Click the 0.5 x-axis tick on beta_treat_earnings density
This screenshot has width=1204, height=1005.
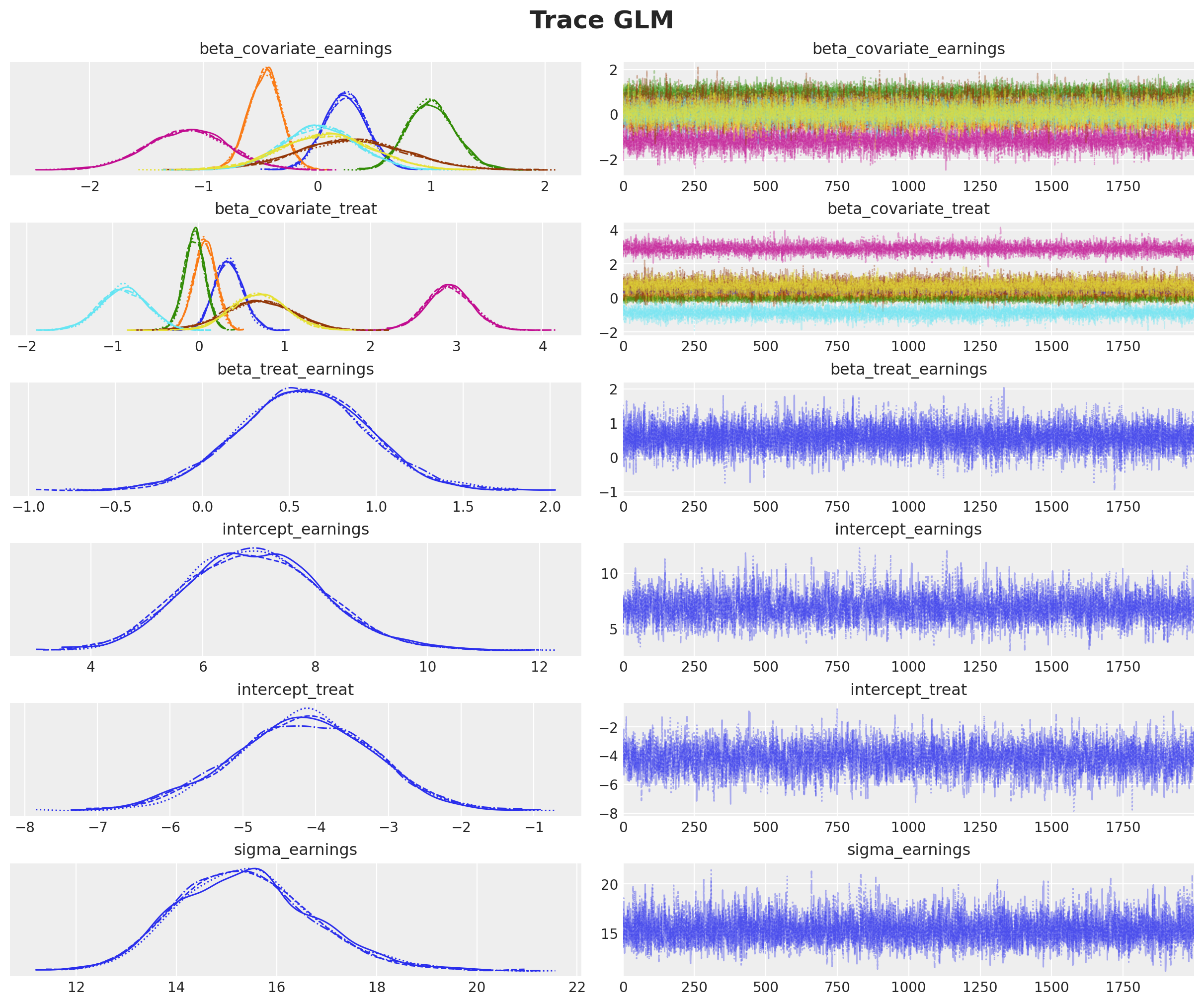tap(289, 507)
